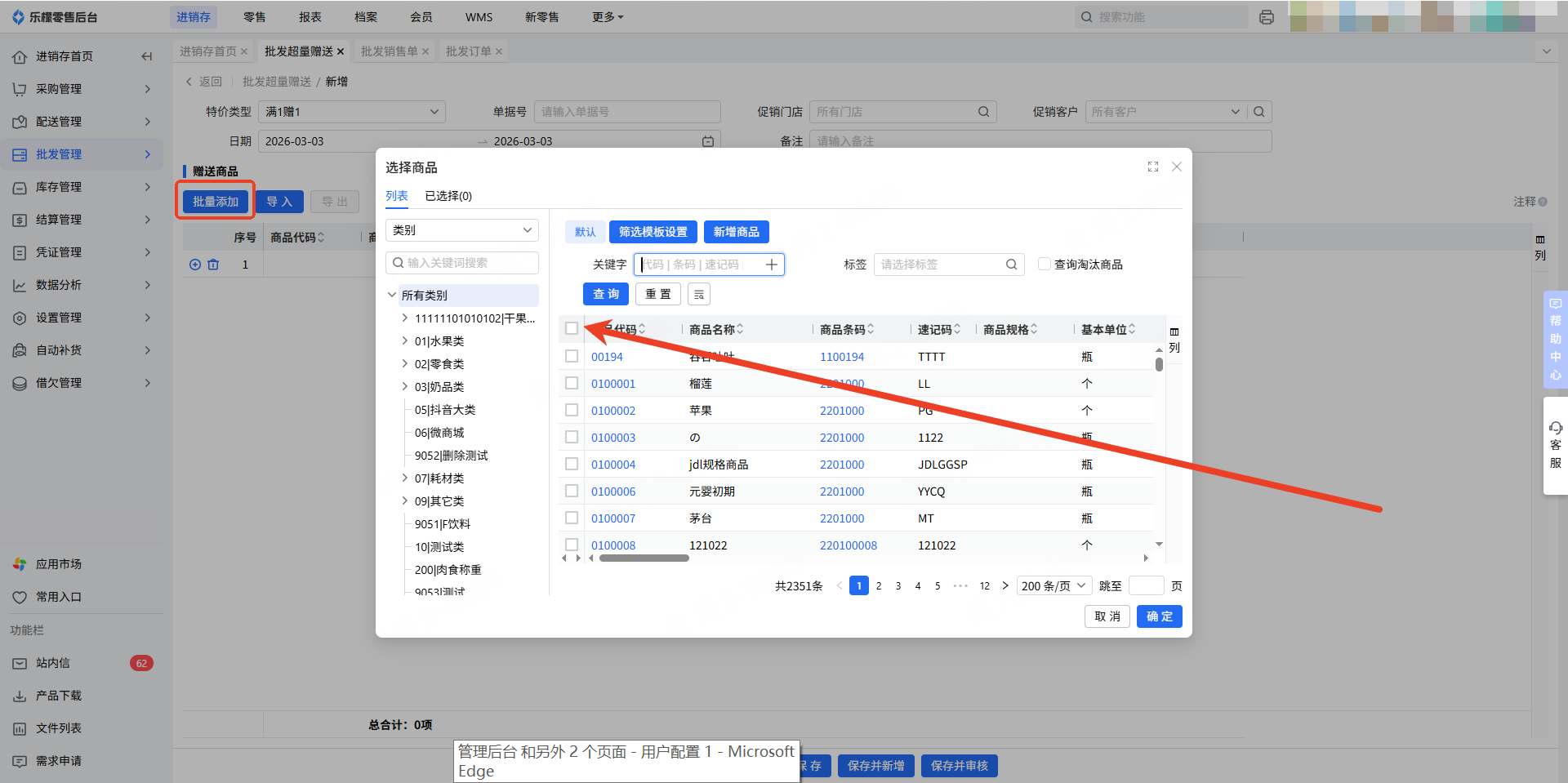1568x783 pixels.
Task: Enable the 查询淘汰商品 checkbox
Action: [1044, 264]
